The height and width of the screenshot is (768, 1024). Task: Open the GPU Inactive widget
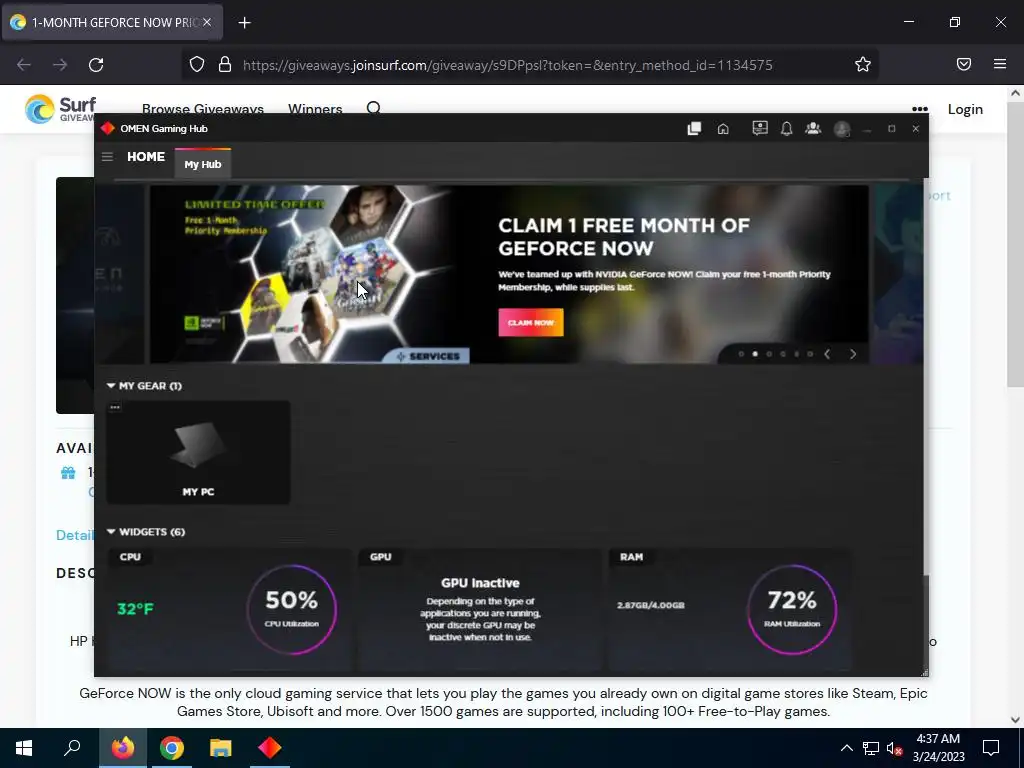[x=480, y=609]
